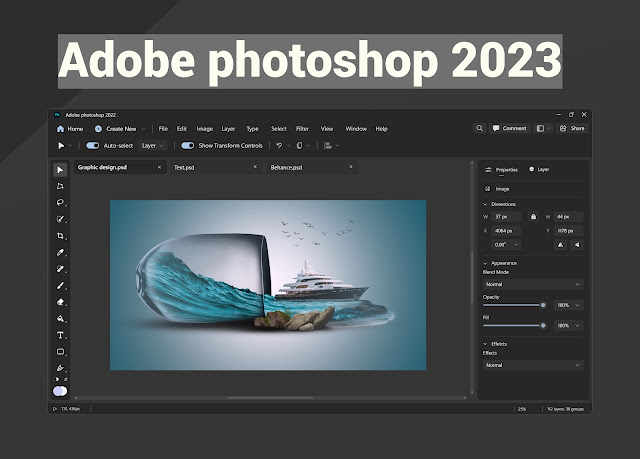Select the Type tool
Image resolution: width=640 pixels, height=459 pixels.
[x=60, y=335]
